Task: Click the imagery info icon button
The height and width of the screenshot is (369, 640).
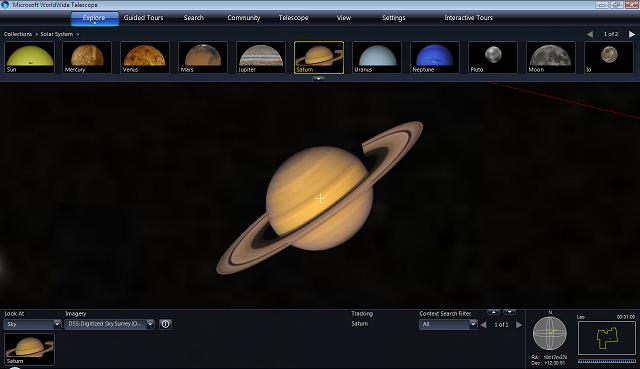Action: click(165, 324)
